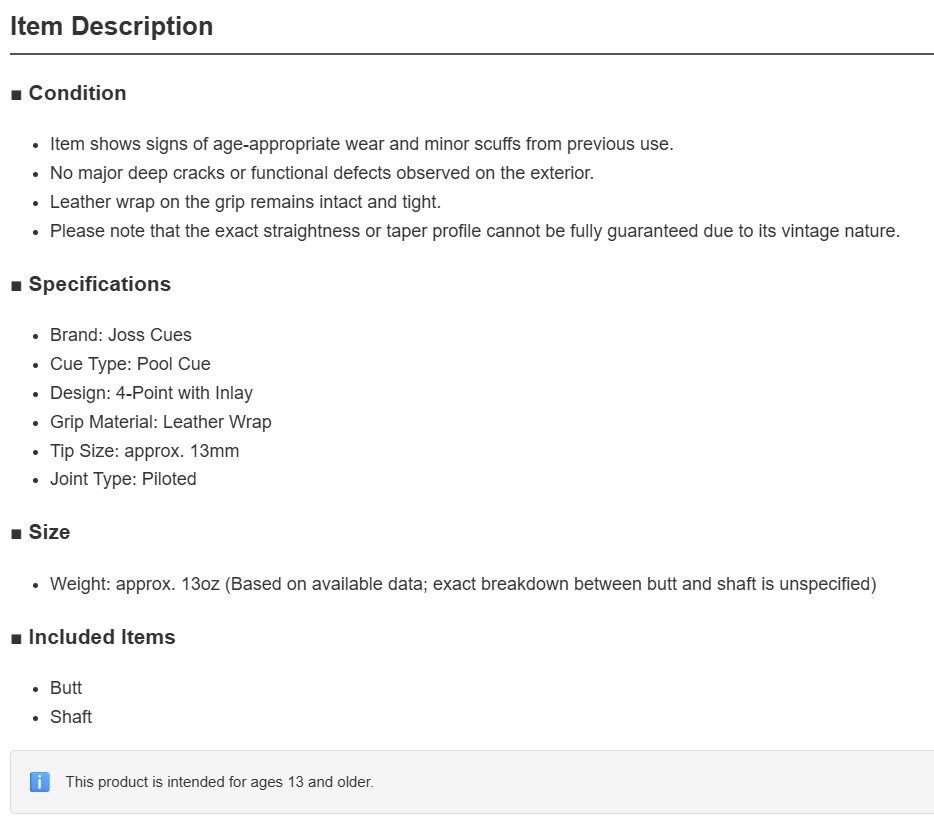The width and height of the screenshot is (934, 829).
Task: Click the Item Description heading
Action: [x=111, y=27]
